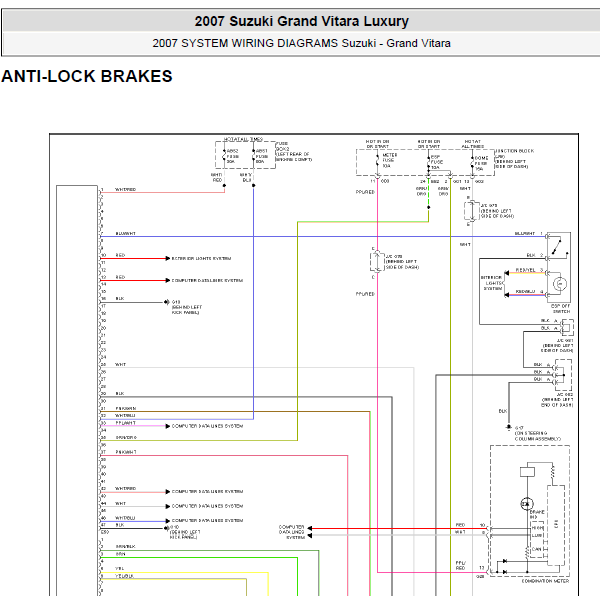600x596 pixels.
Task: Select the BRAKE indicator lamp symbol
Action: tap(527, 504)
